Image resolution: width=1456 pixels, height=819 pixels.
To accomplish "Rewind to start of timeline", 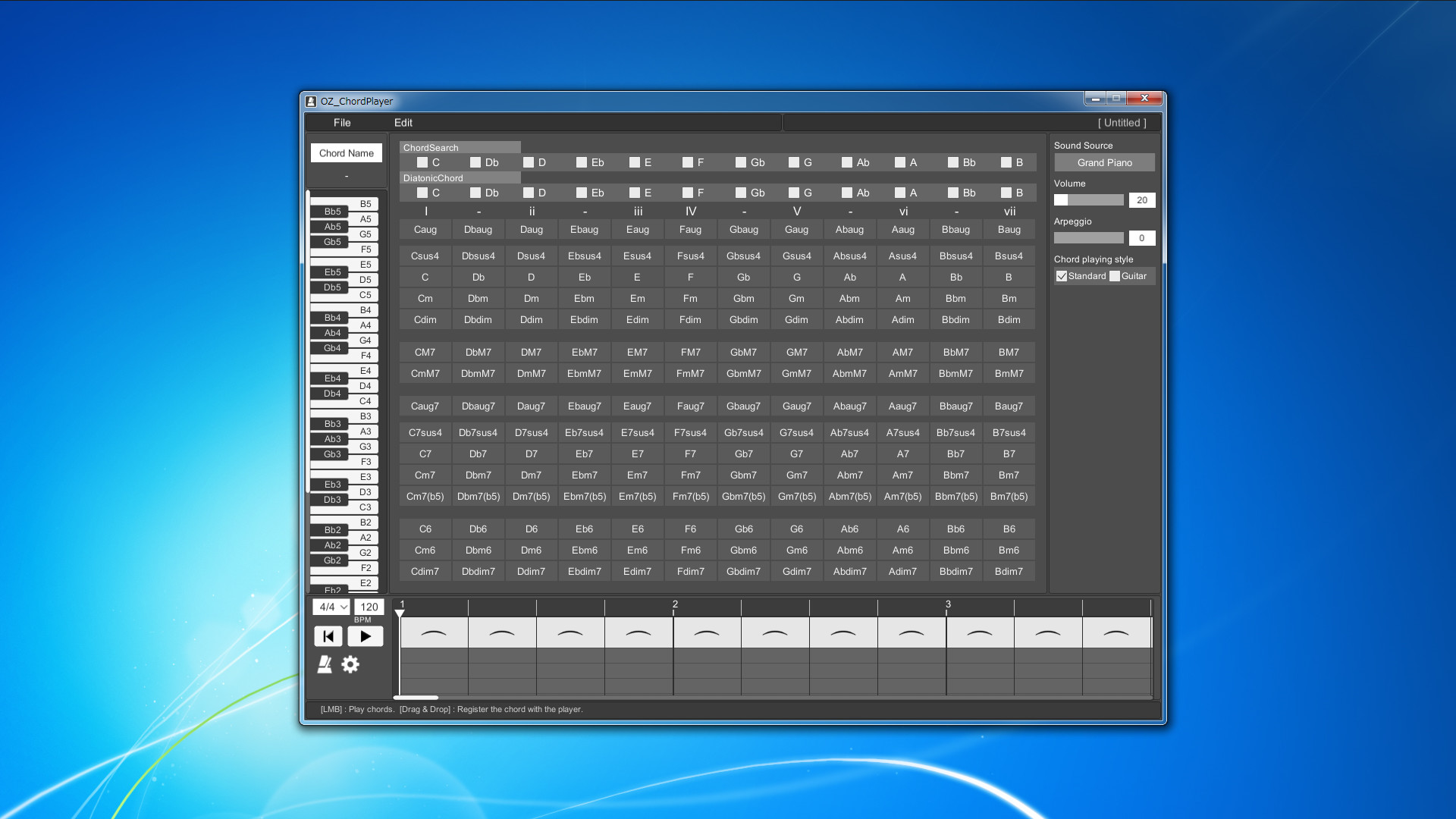I will click(328, 636).
